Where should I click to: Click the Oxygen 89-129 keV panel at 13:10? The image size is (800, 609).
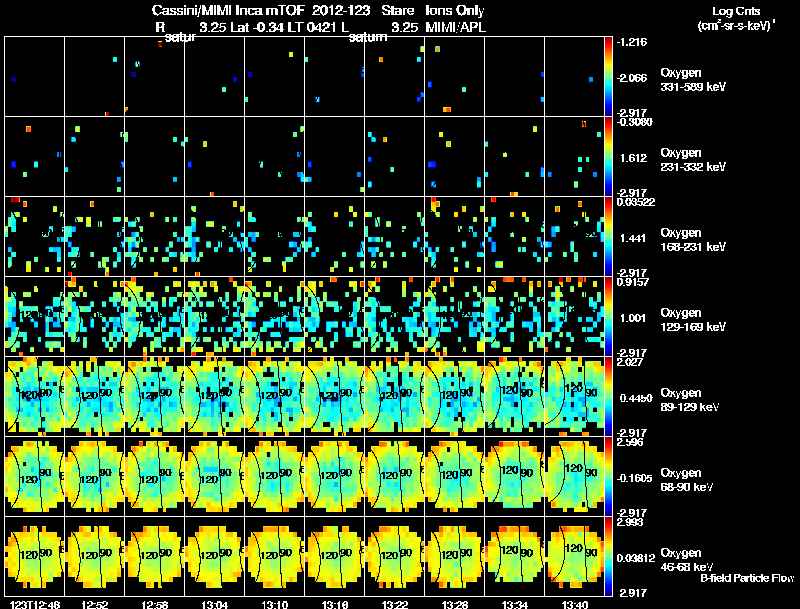274,396
